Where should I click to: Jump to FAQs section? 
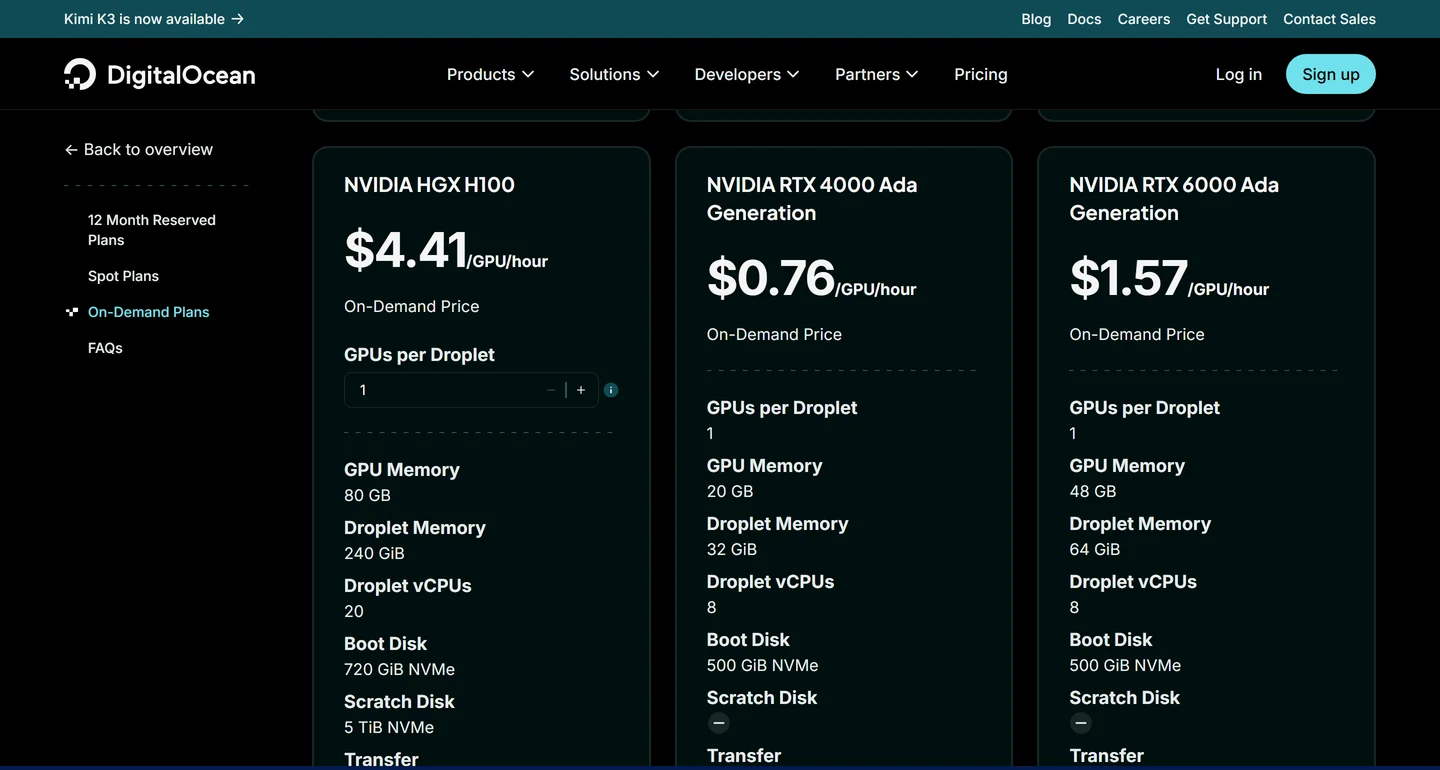[x=105, y=348]
